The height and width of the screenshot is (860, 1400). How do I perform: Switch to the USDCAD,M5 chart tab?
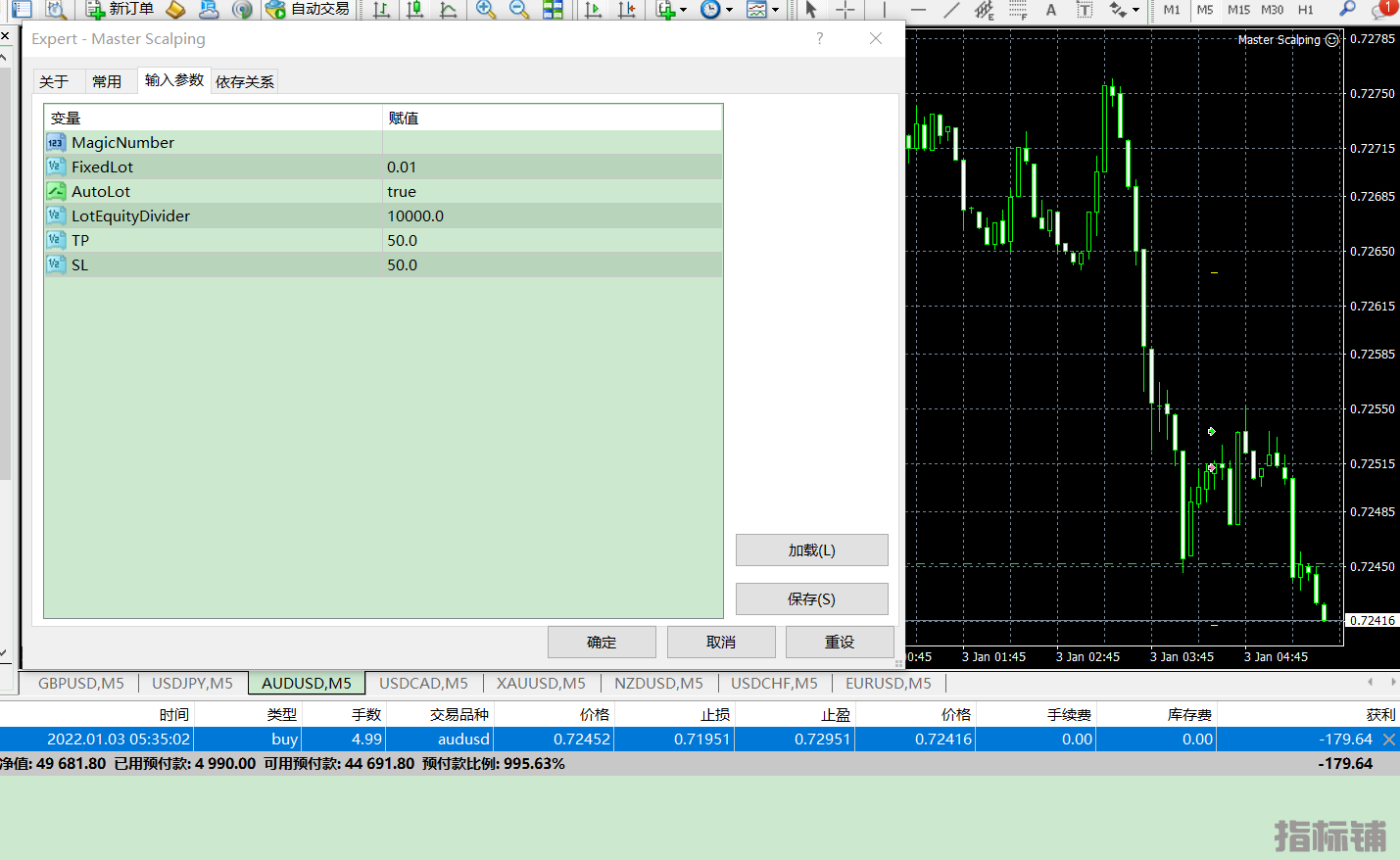(423, 683)
